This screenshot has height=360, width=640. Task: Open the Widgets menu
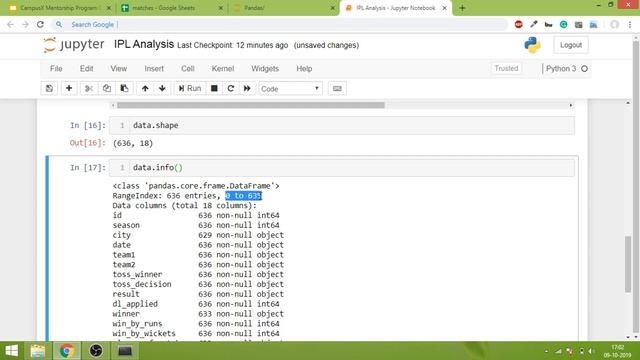coord(265,69)
